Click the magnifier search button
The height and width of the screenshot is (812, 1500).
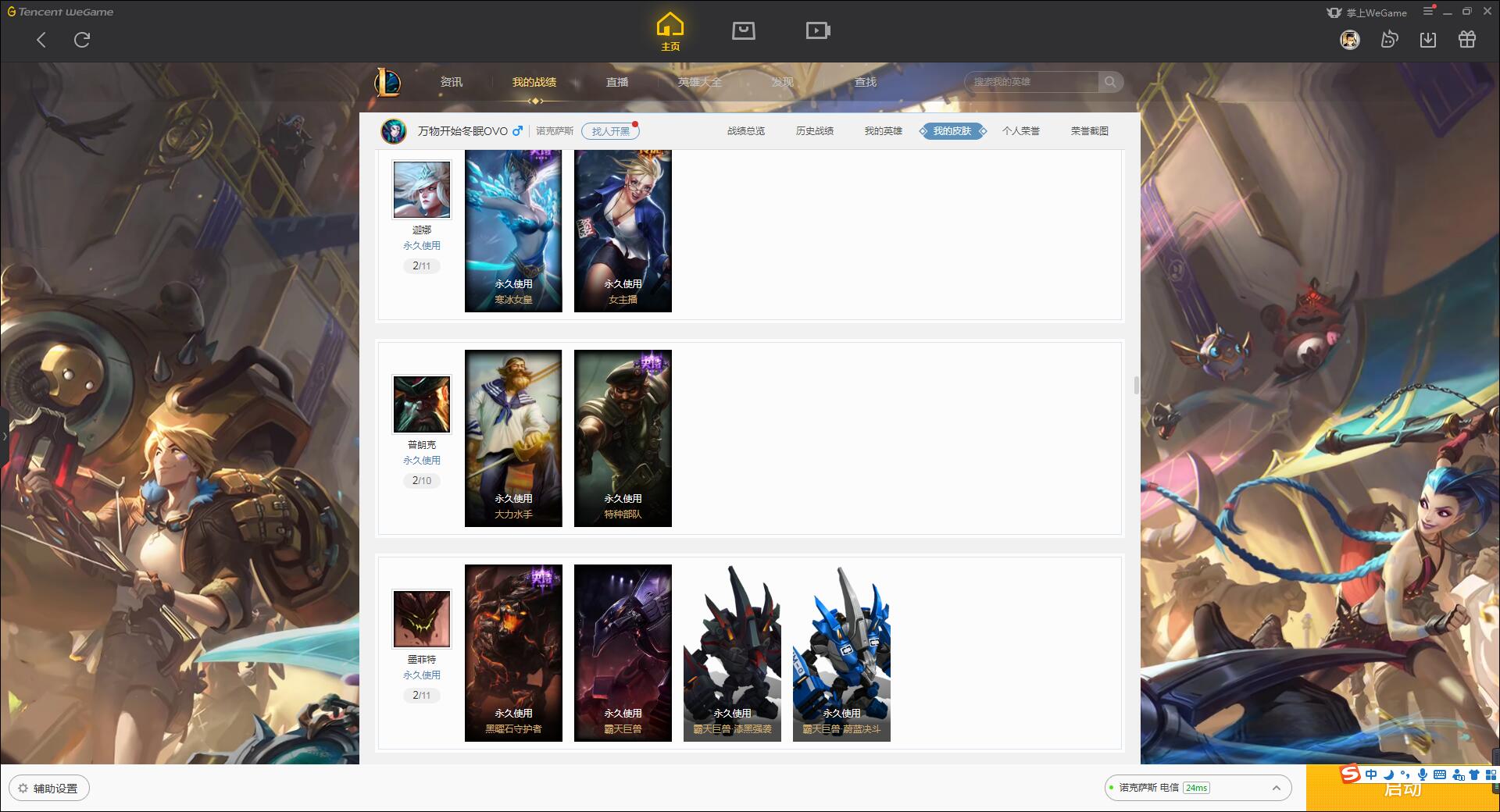(x=1110, y=82)
